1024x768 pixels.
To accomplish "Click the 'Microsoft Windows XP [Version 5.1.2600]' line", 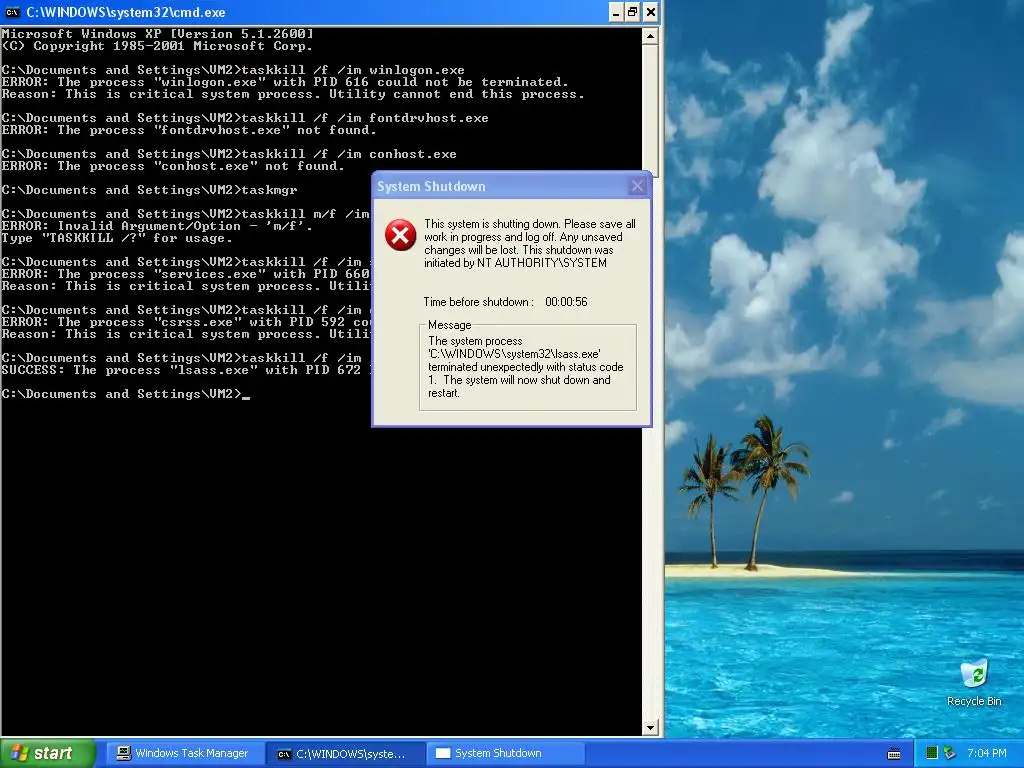I will tap(157, 34).
